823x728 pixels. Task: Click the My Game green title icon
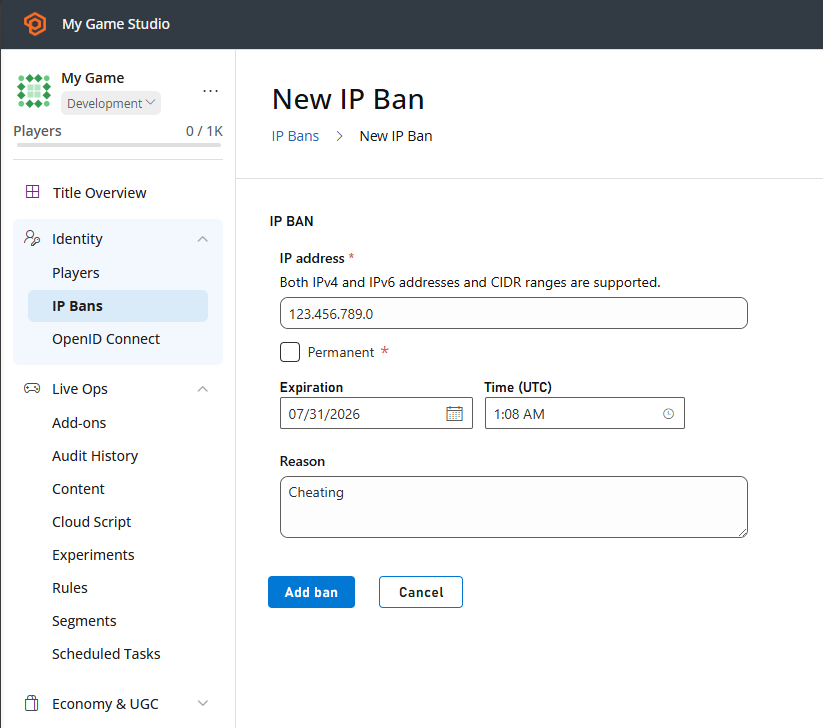pos(34,91)
